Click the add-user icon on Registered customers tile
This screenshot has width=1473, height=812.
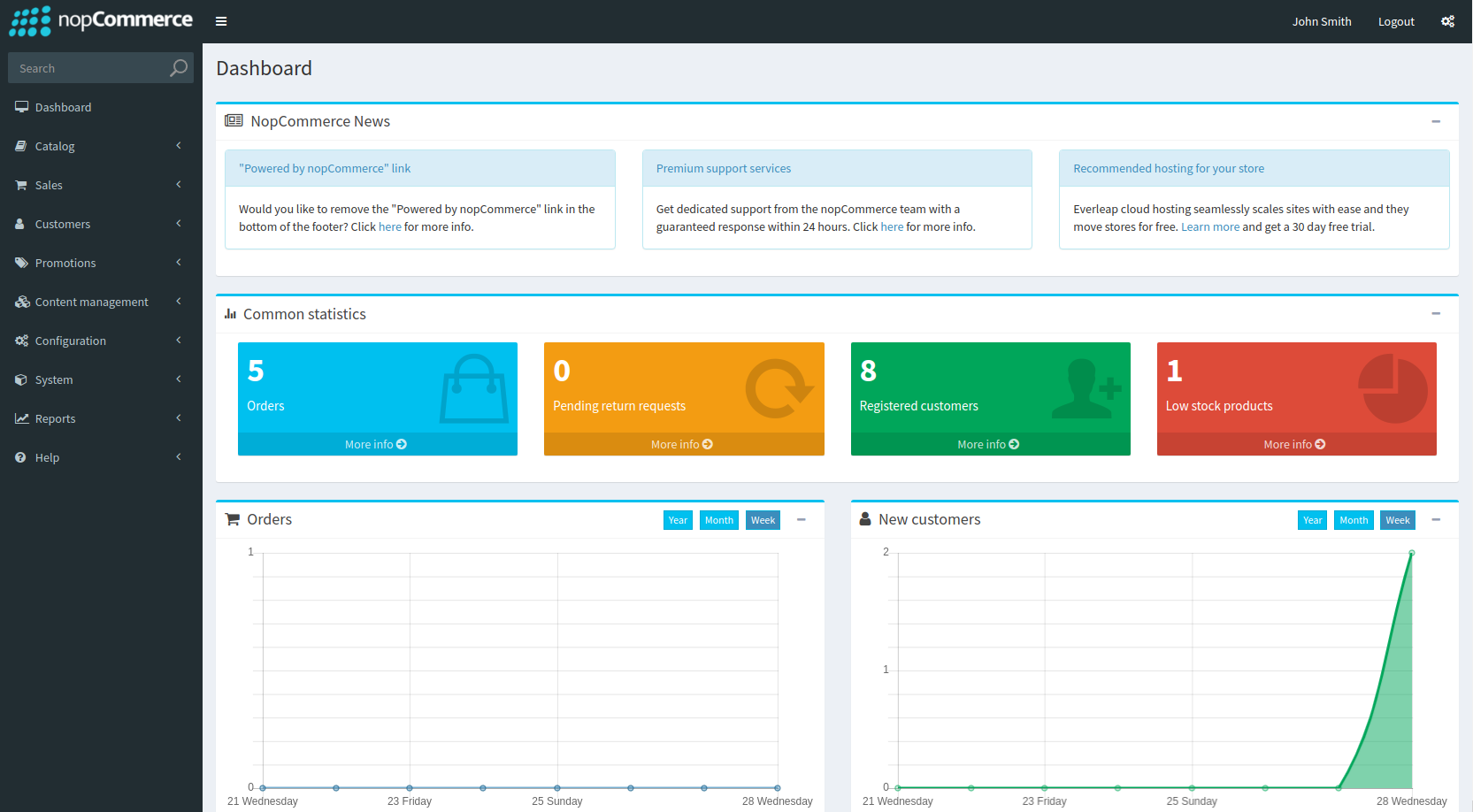click(1086, 388)
